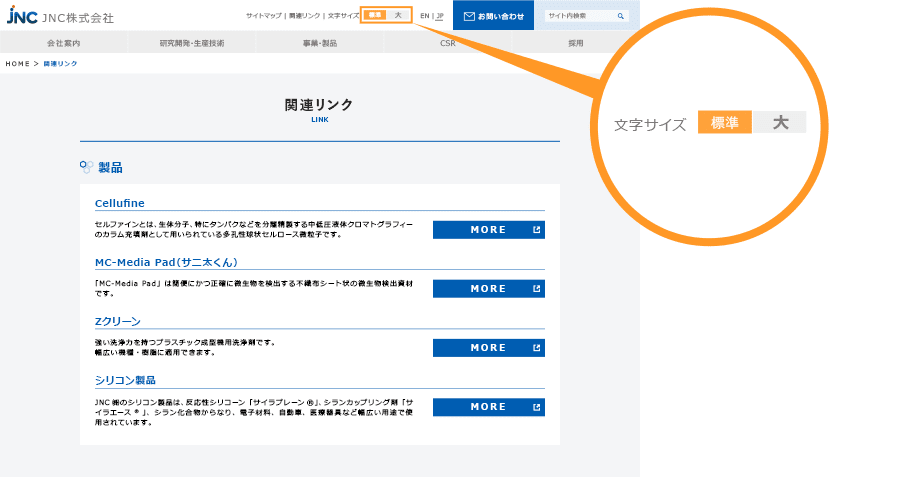Click the 製品 section heading
The width and height of the screenshot is (901, 477).
110,167
